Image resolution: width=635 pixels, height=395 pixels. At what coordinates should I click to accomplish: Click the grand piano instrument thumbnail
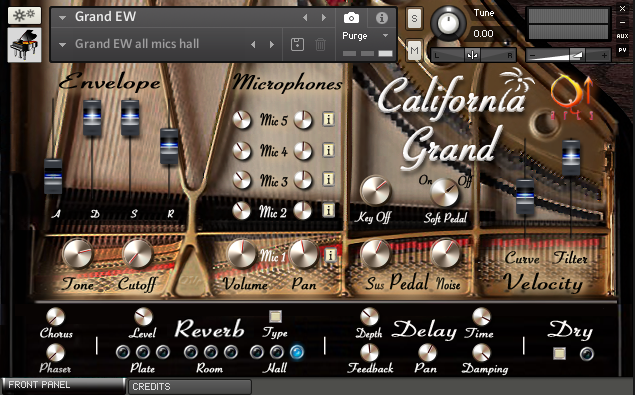click(24, 45)
